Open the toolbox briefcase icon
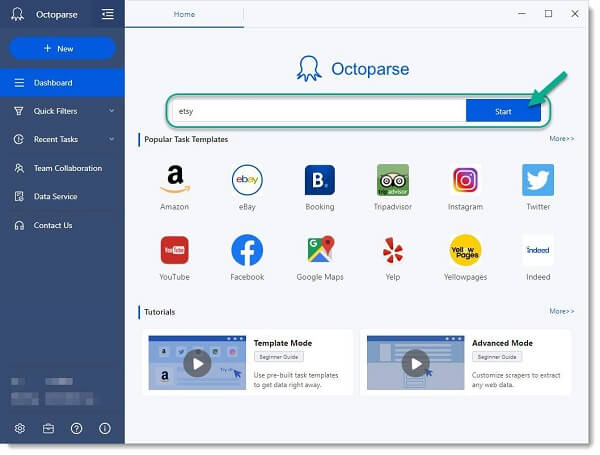Viewport: 600px width, 455px height. 48,428
